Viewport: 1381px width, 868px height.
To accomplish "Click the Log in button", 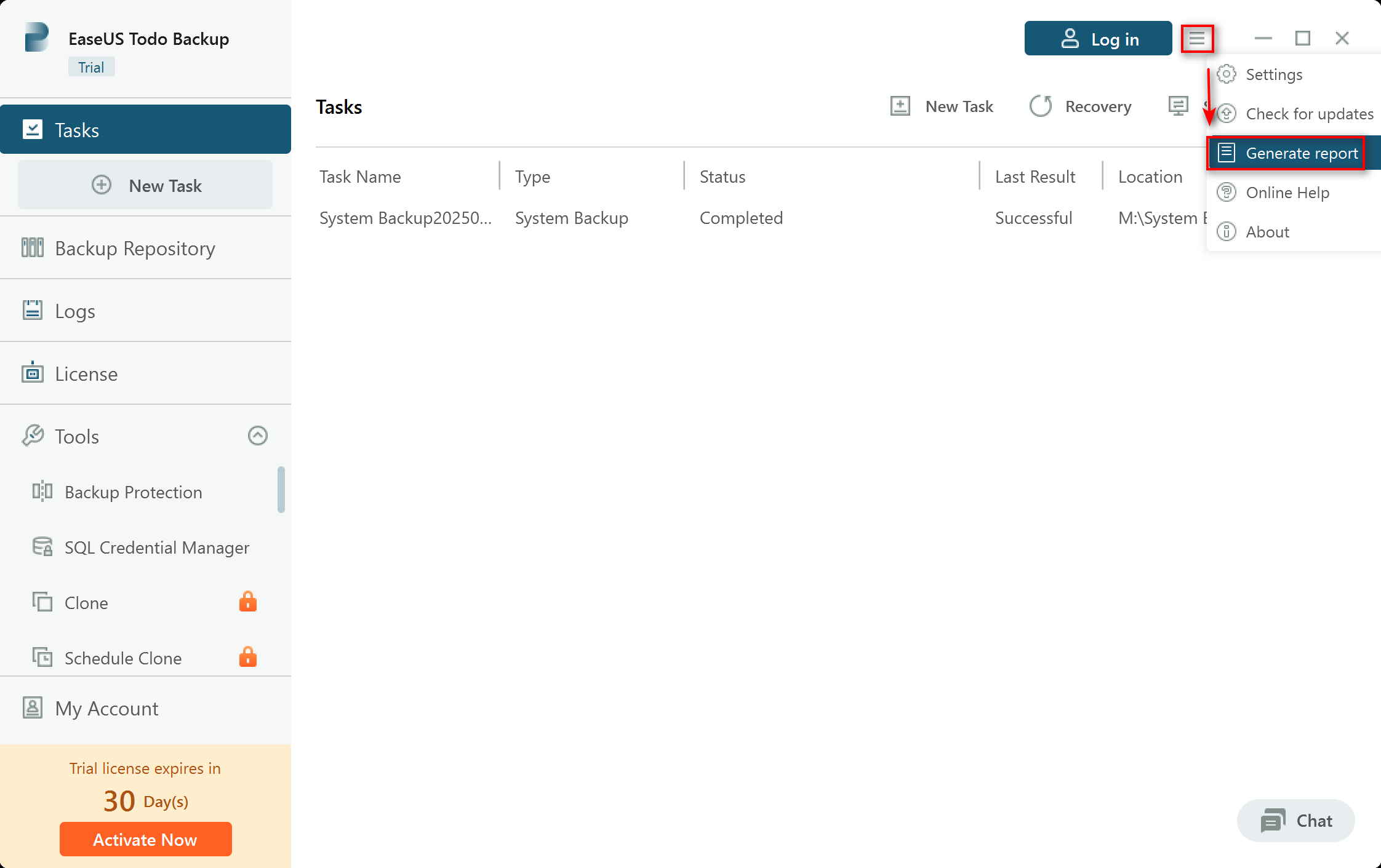I will click(1098, 38).
